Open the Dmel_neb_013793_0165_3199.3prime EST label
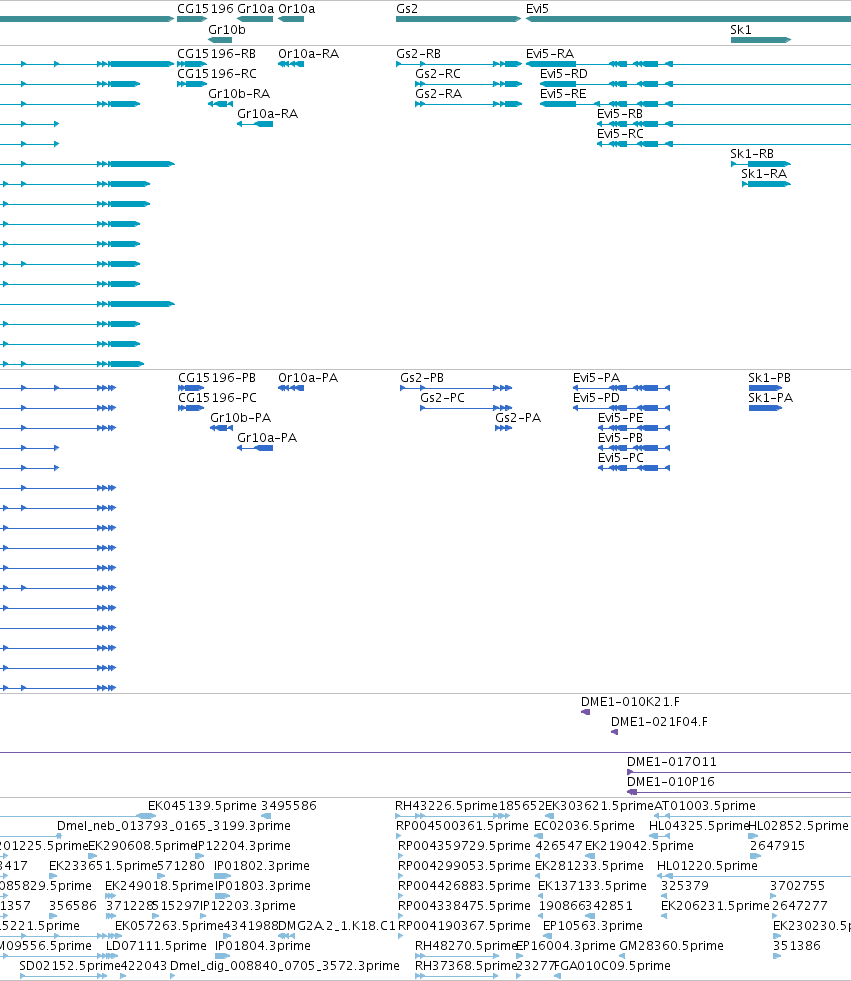Screen dimensions: 851x981 pyautogui.click(x=174, y=826)
